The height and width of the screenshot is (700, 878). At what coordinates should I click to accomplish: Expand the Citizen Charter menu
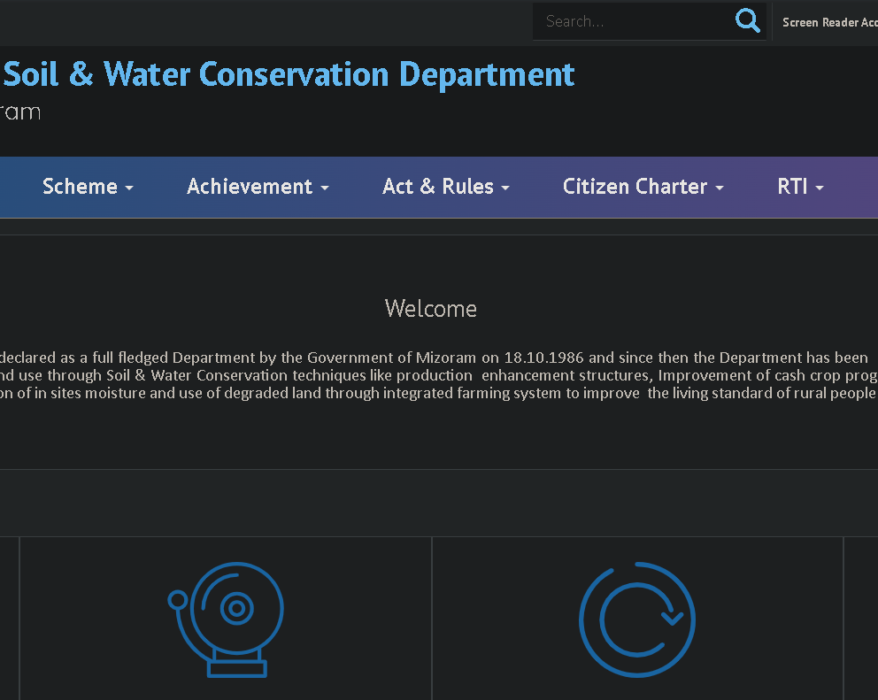coord(643,186)
